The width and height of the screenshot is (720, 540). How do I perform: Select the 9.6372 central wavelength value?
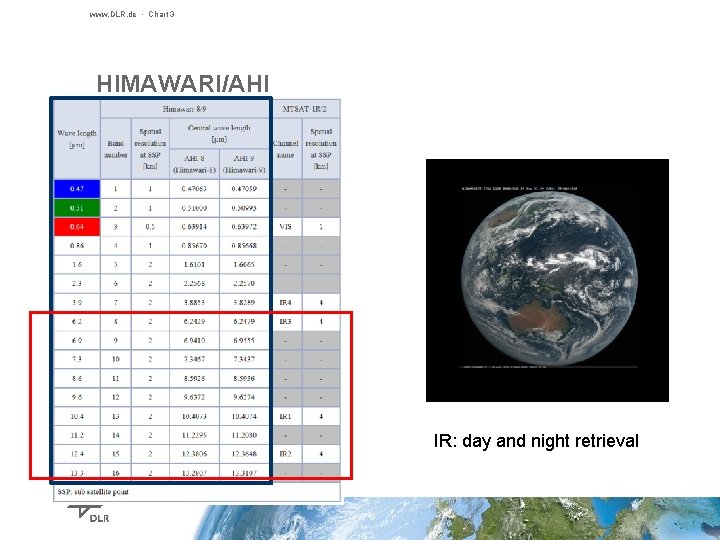(194, 397)
